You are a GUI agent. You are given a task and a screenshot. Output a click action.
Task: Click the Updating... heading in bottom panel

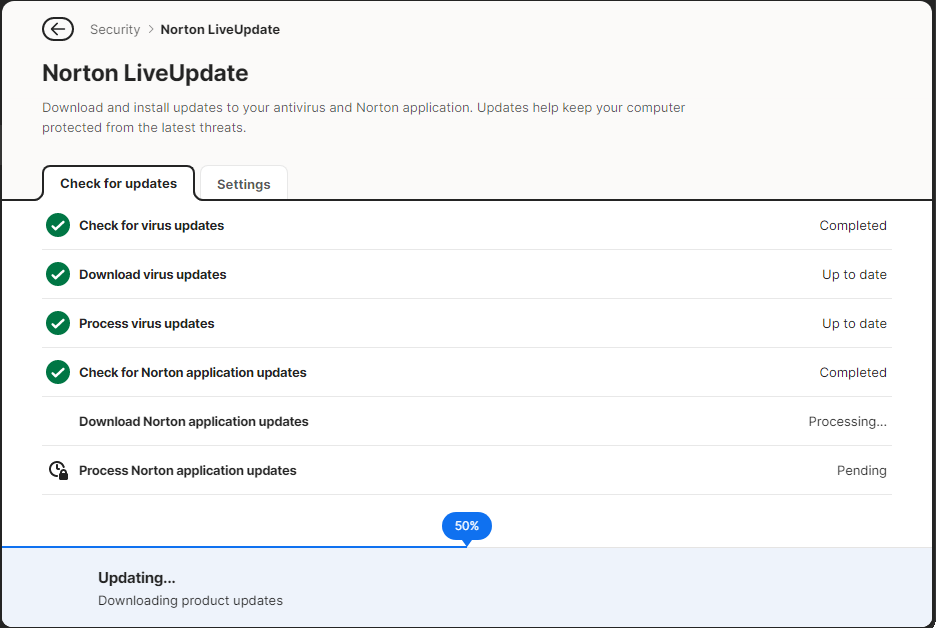[x=137, y=578]
